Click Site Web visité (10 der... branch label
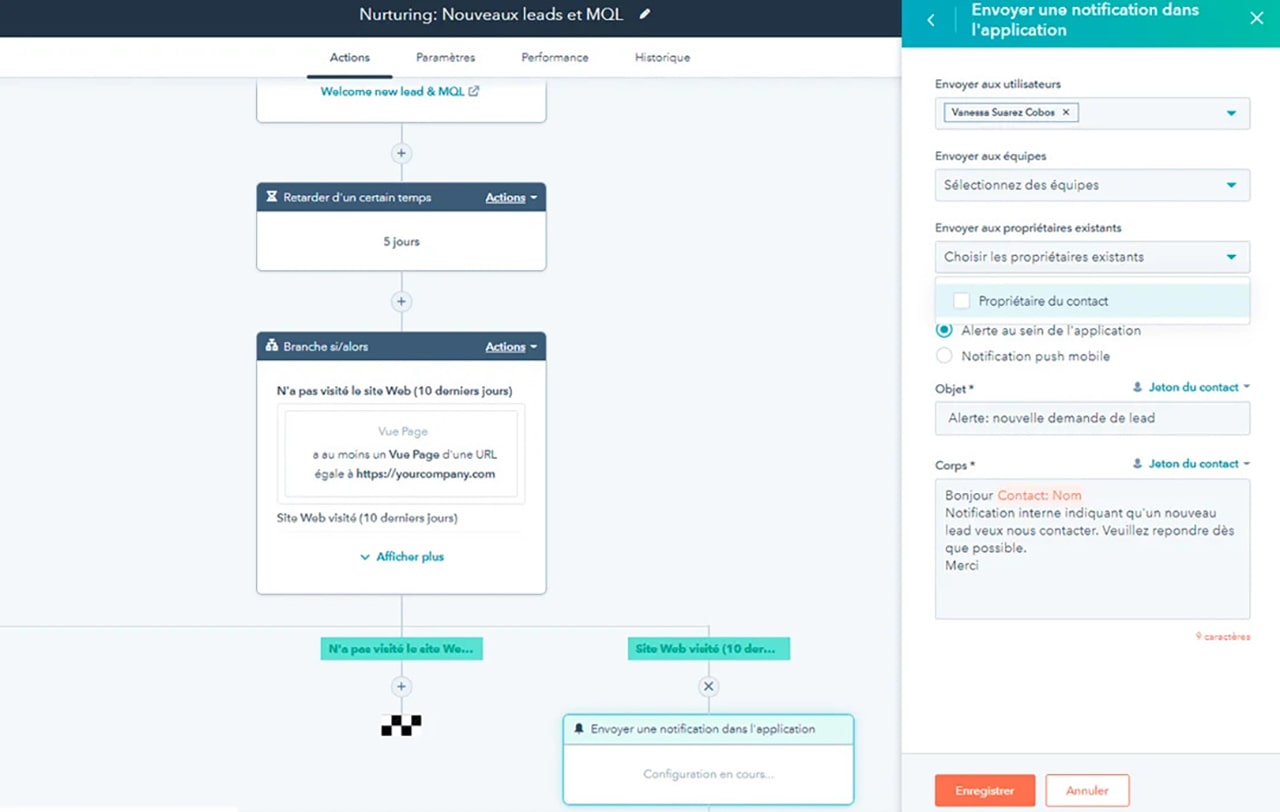 [x=708, y=649]
